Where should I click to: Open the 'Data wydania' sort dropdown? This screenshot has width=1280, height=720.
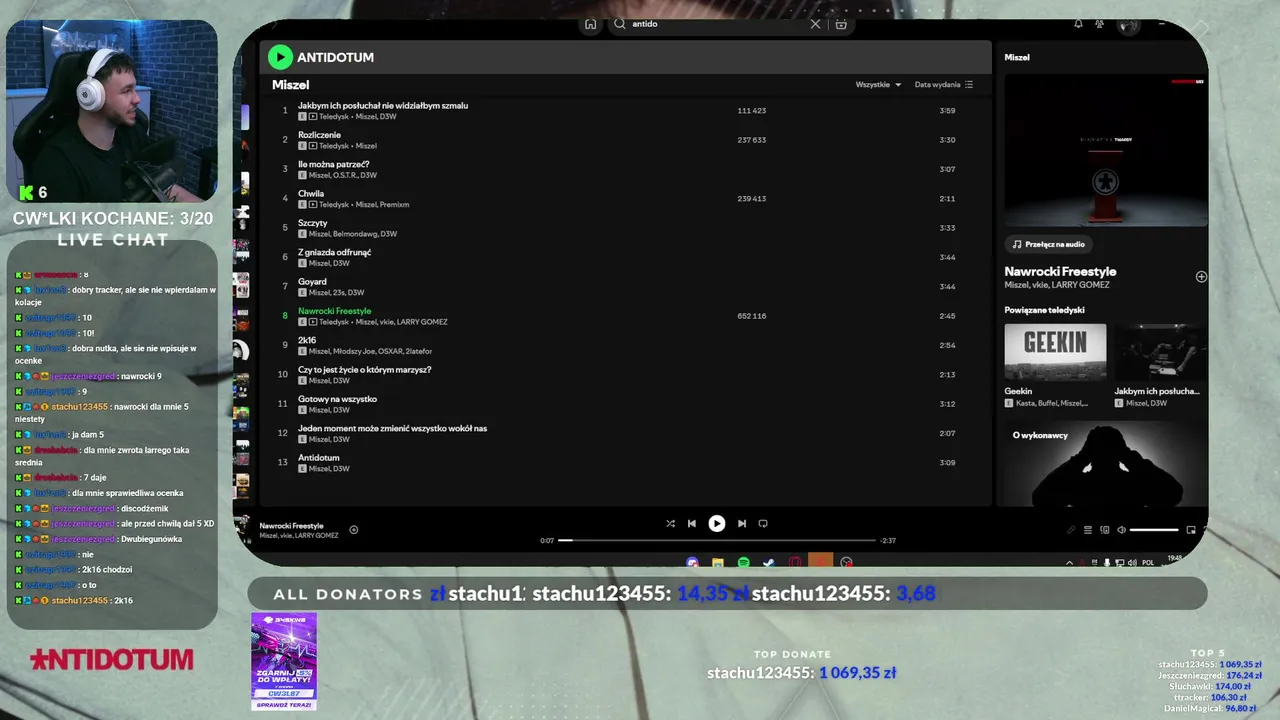[x=944, y=85]
